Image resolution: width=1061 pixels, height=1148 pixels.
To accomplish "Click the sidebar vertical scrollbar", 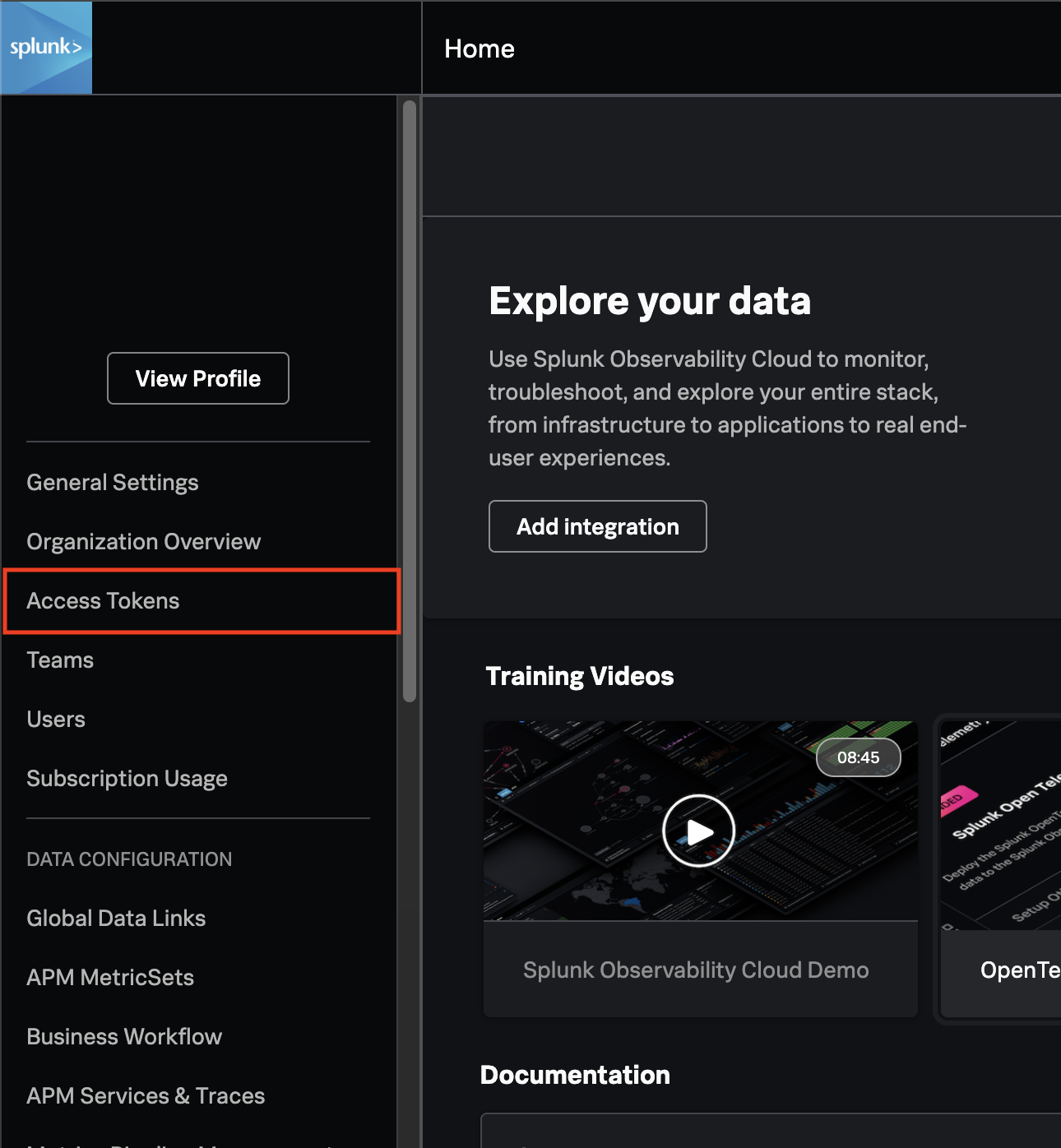I will (410, 401).
